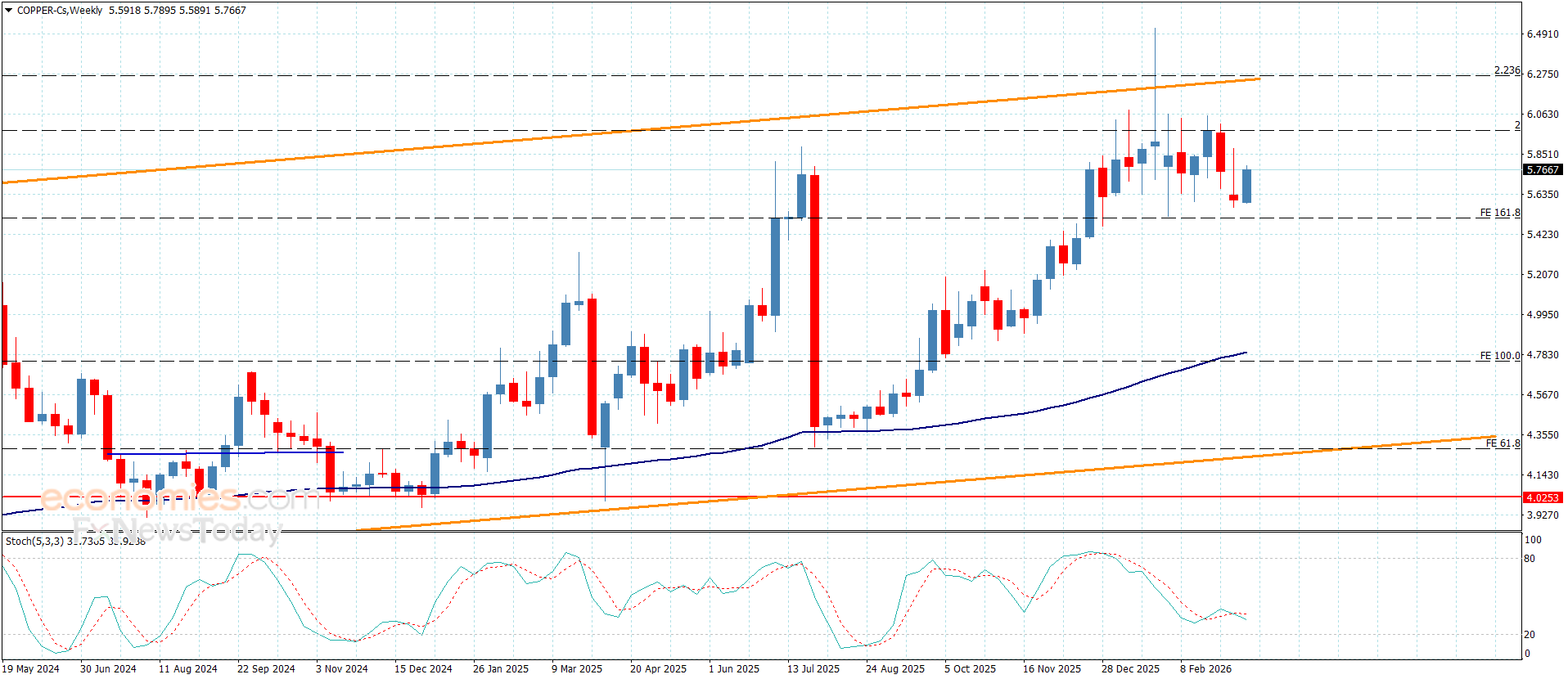This screenshot has width=1568, height=679.
Task: Click price axis label 4.9950
Action: coord(1543,315)
